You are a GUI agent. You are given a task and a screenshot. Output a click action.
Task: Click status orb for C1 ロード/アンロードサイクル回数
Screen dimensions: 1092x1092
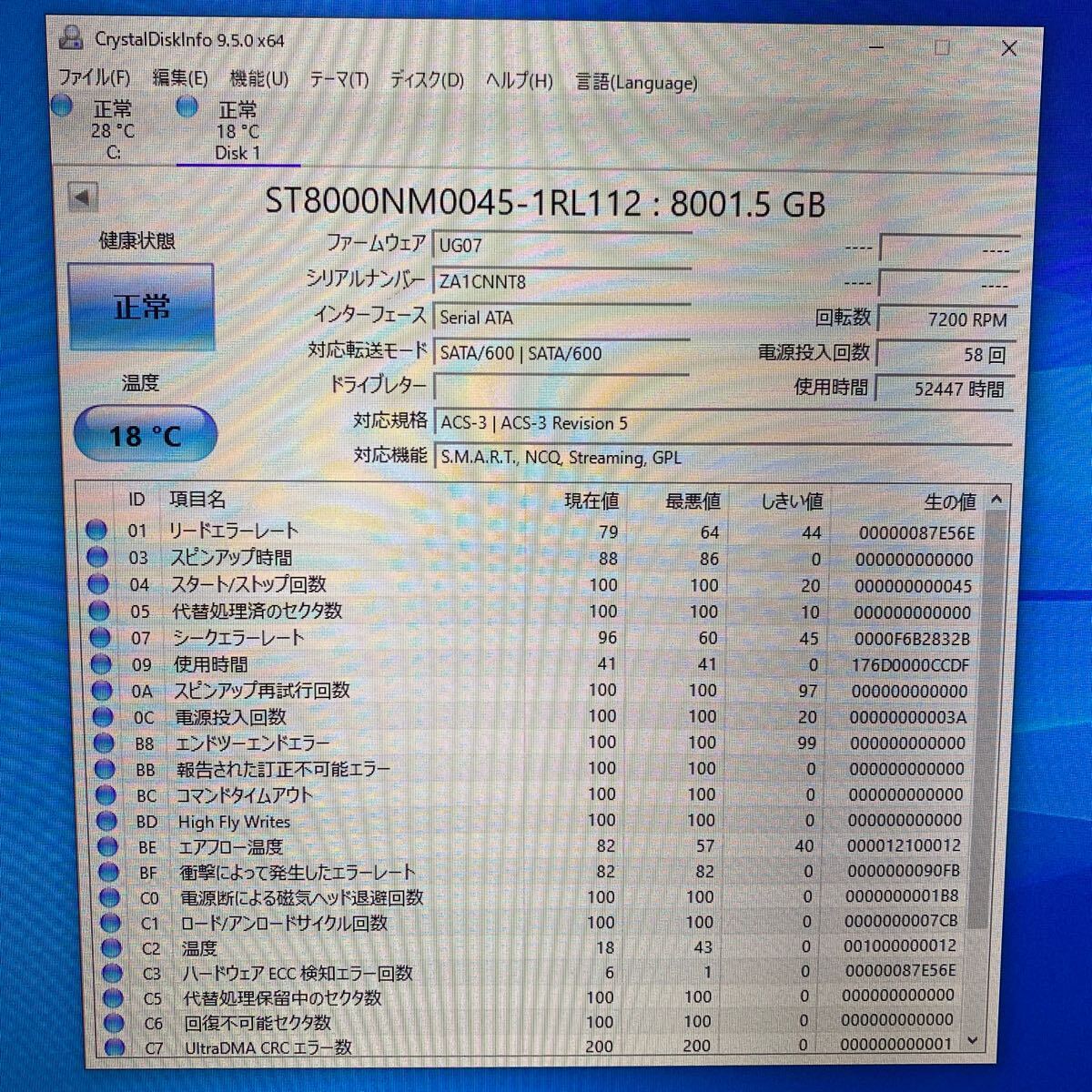(x=110, y=923)
